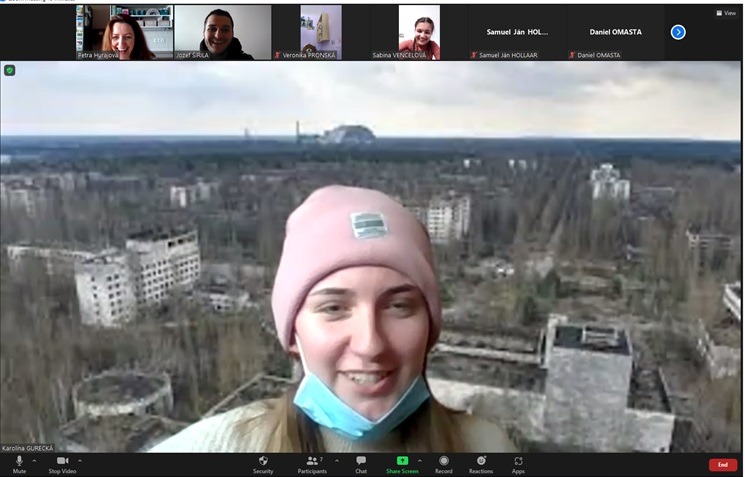Expand Share Screen options caret
745x477 pixels.
point(420,460)
